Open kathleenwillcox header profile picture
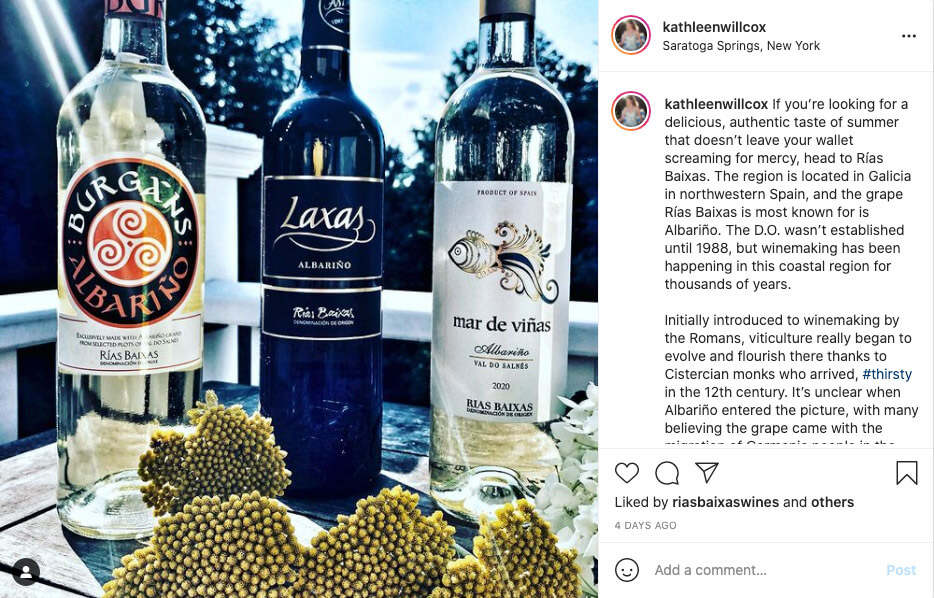 pyautogui.click(x=631, y=35)
